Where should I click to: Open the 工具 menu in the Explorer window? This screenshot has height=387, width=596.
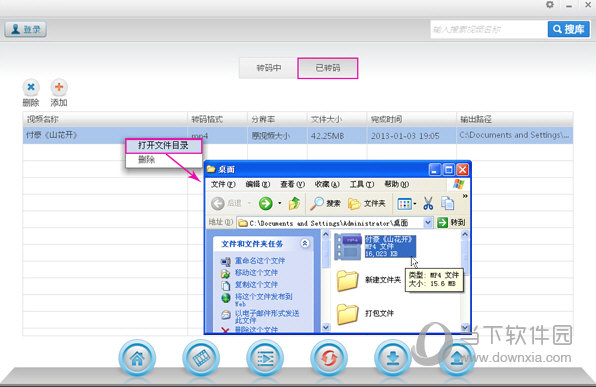tap(361, 184)
